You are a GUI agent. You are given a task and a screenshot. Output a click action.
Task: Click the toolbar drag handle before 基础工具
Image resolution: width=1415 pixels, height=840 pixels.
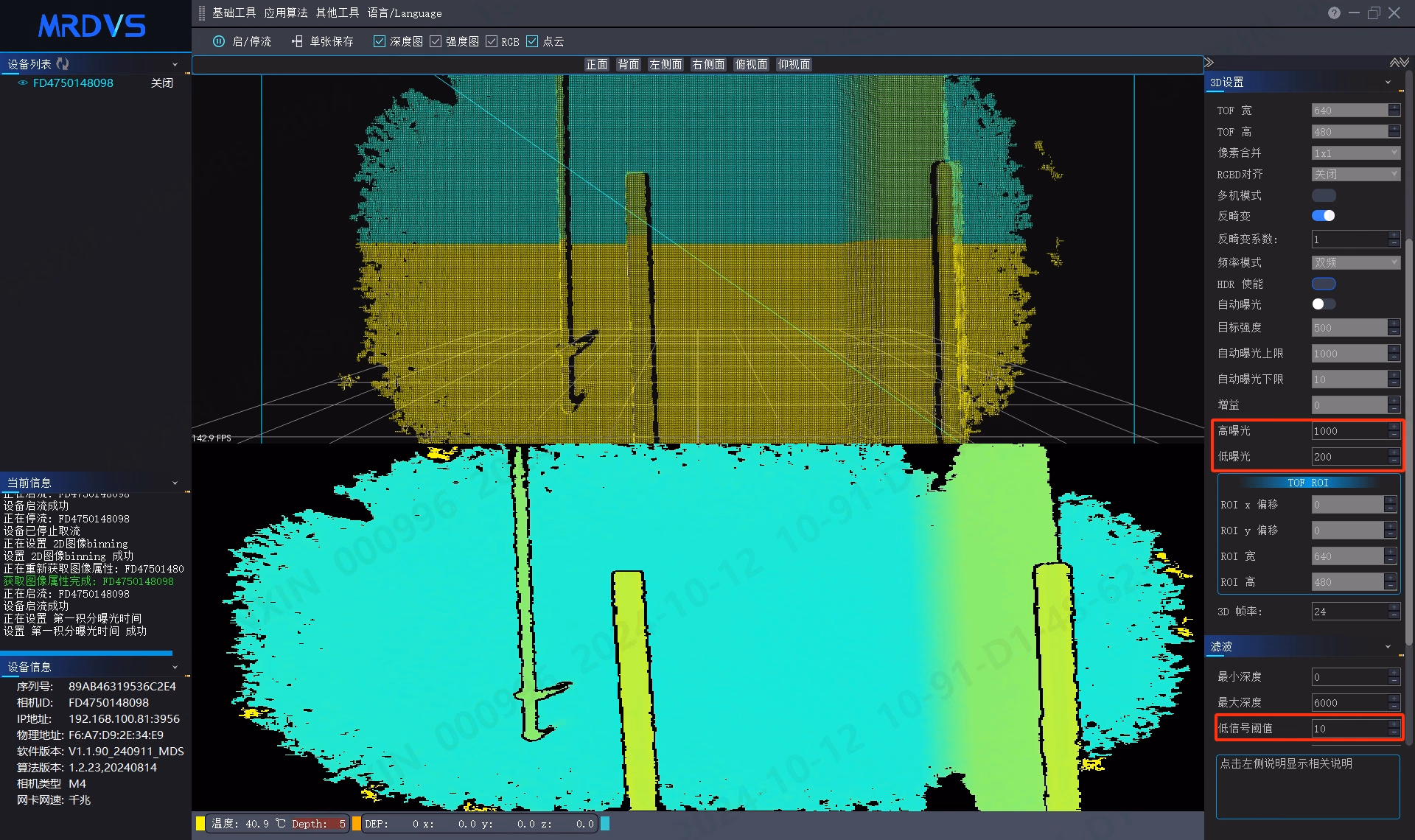tap(202, 13)
